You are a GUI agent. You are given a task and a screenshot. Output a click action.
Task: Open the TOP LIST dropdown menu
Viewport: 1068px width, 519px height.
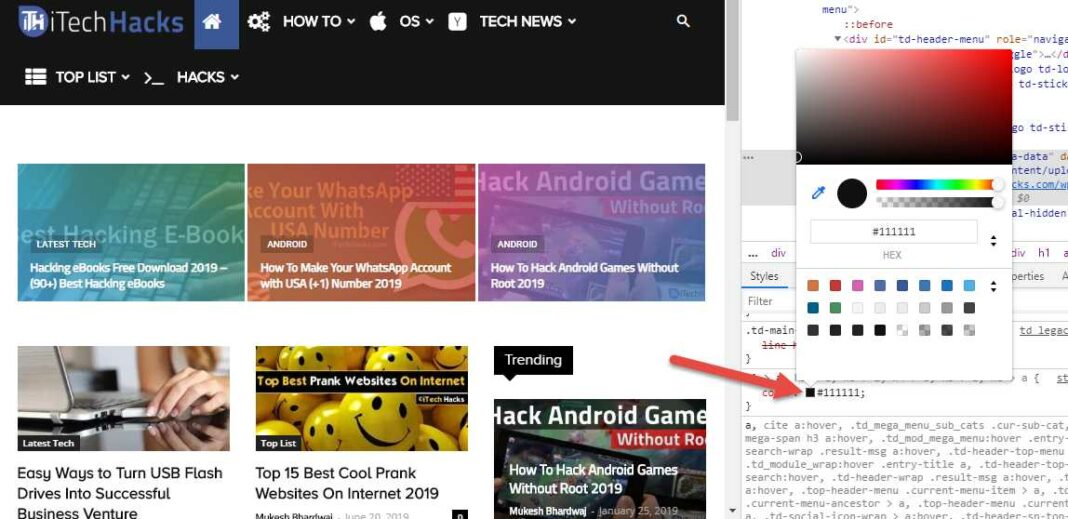tap(92, 77)
